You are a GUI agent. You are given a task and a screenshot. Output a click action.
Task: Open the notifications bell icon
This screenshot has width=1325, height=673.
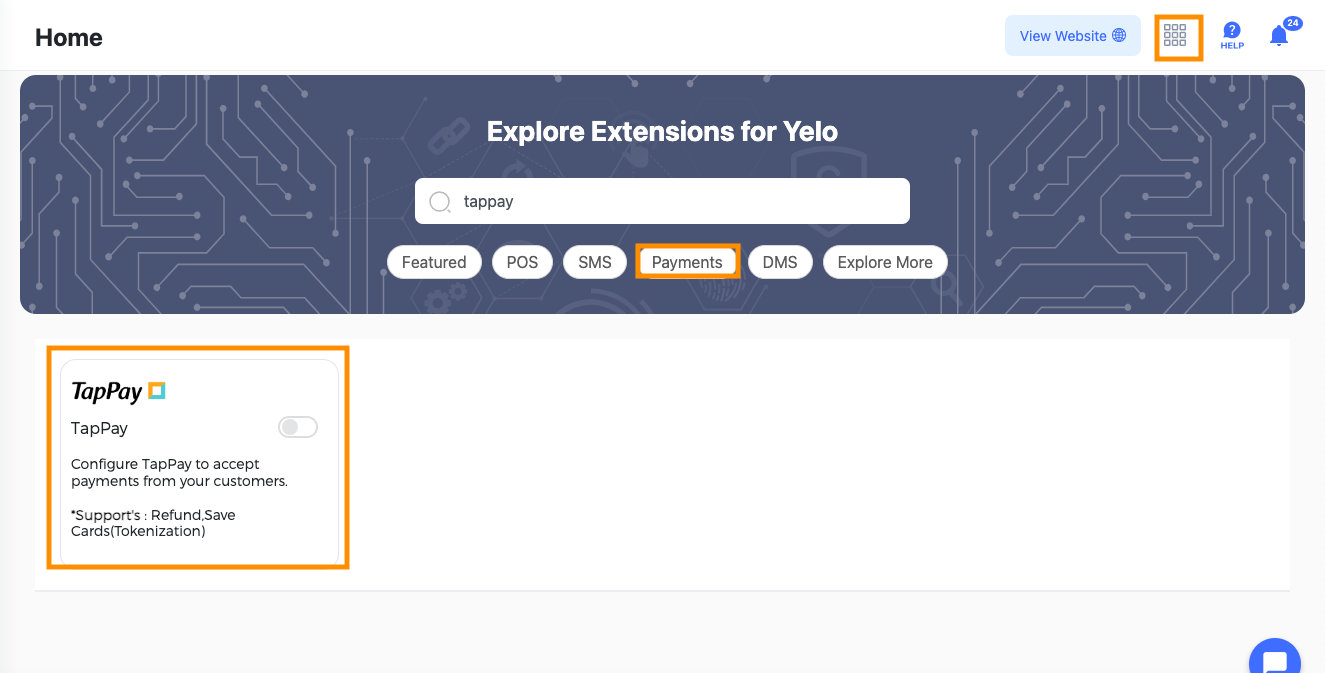1278,36
